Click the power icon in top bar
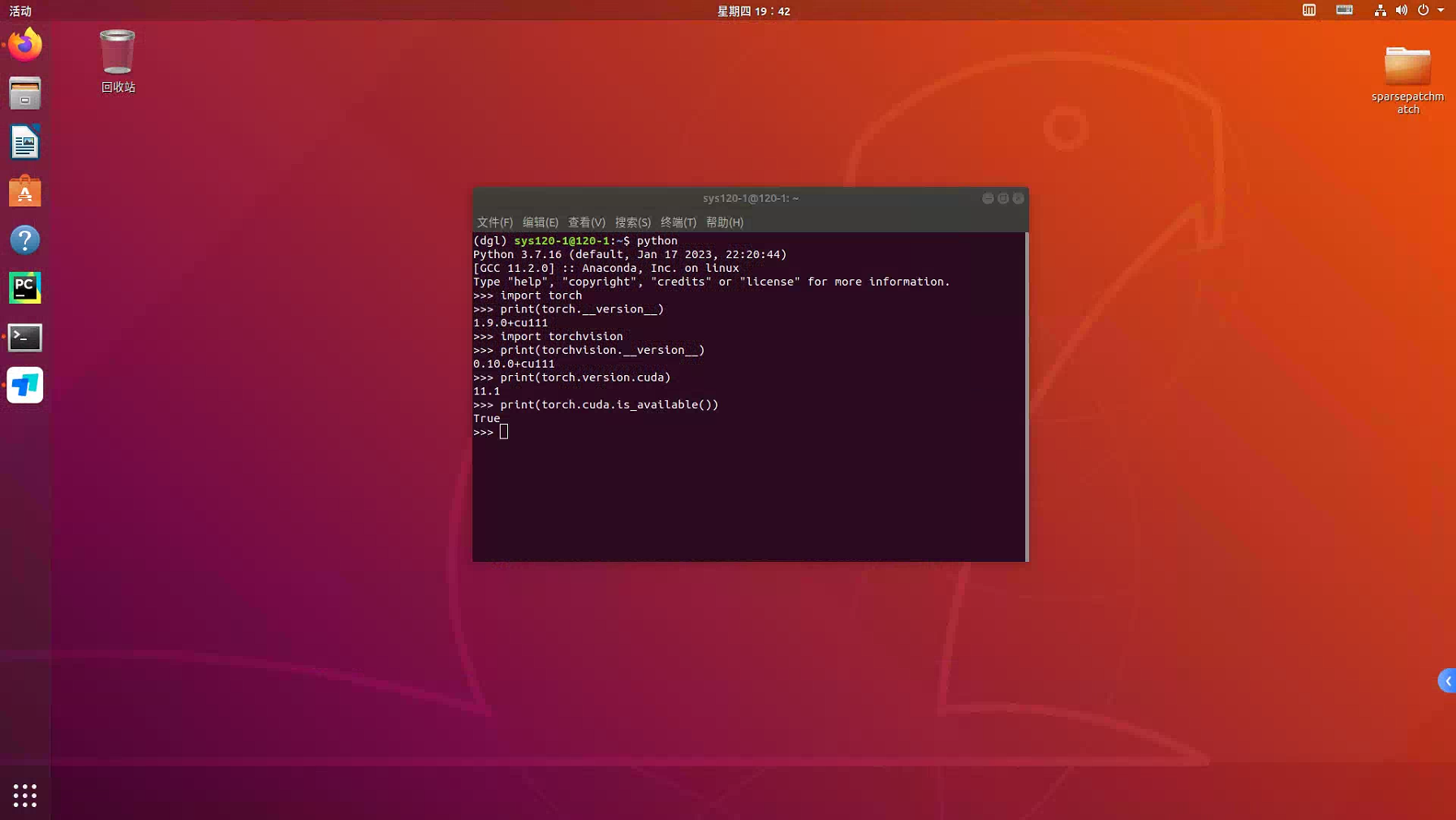The height and width of the screenshot is (820, 1456). click(1423, 11)
